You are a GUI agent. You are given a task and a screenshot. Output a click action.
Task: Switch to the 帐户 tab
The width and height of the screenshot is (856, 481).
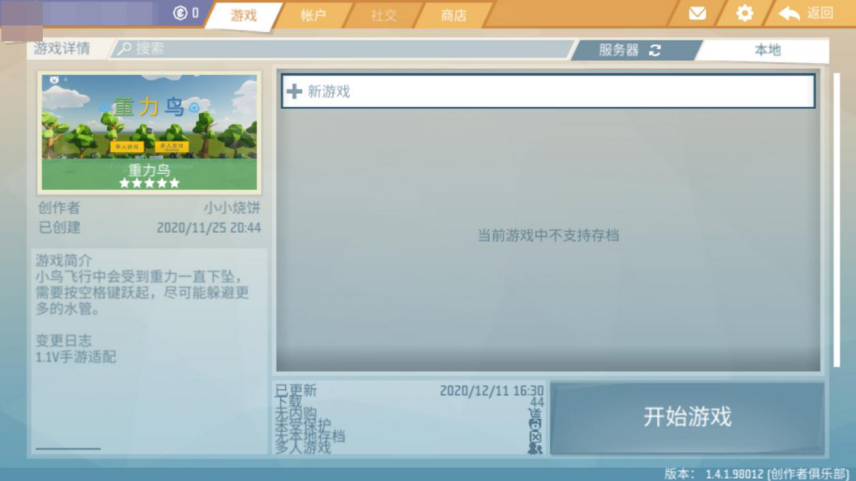[x=313, y=15]
